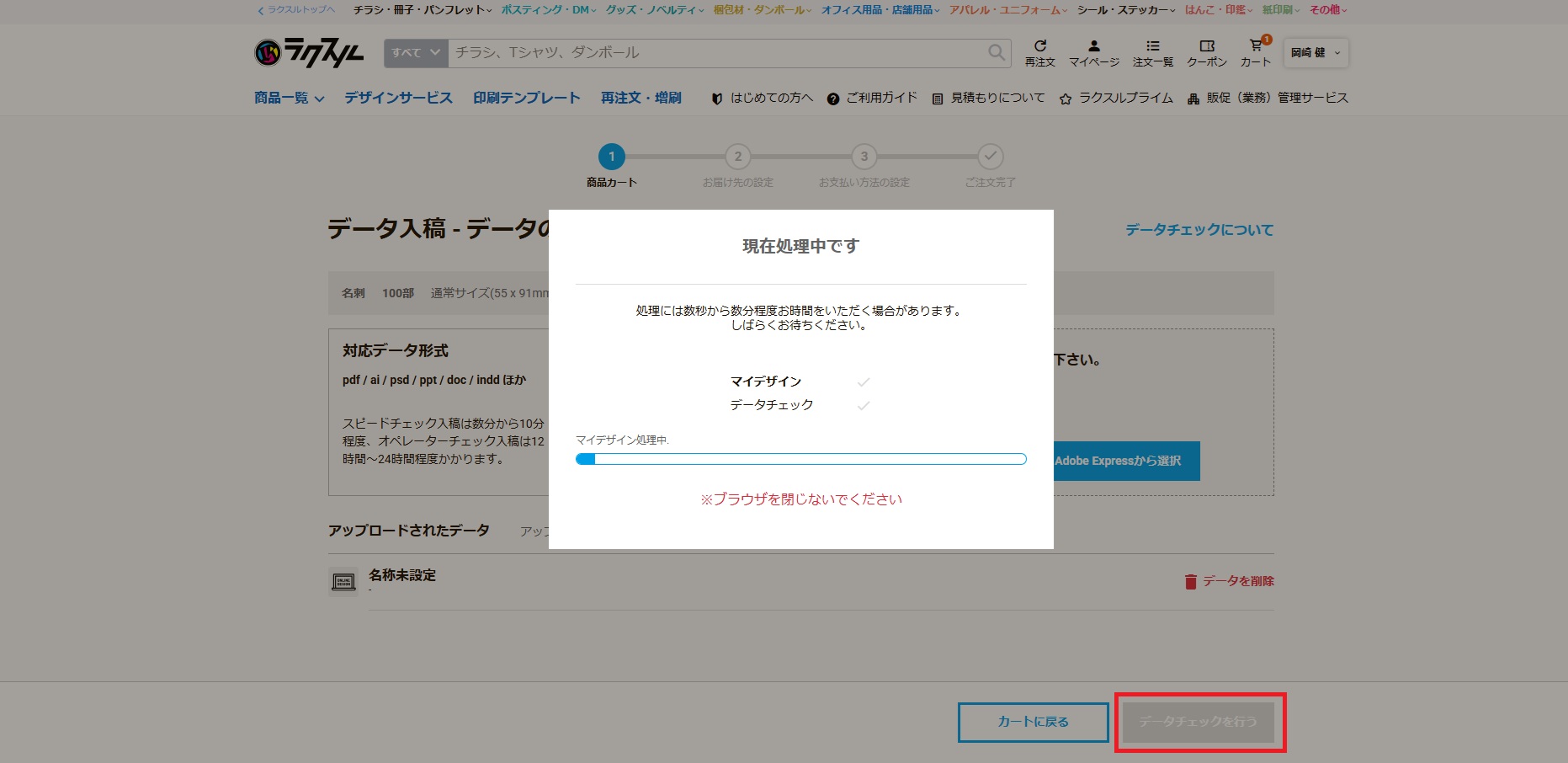Click アップロードされたデータ section heading
The height and width of the screenshot is (763, 1568).
tap(409, 531)
